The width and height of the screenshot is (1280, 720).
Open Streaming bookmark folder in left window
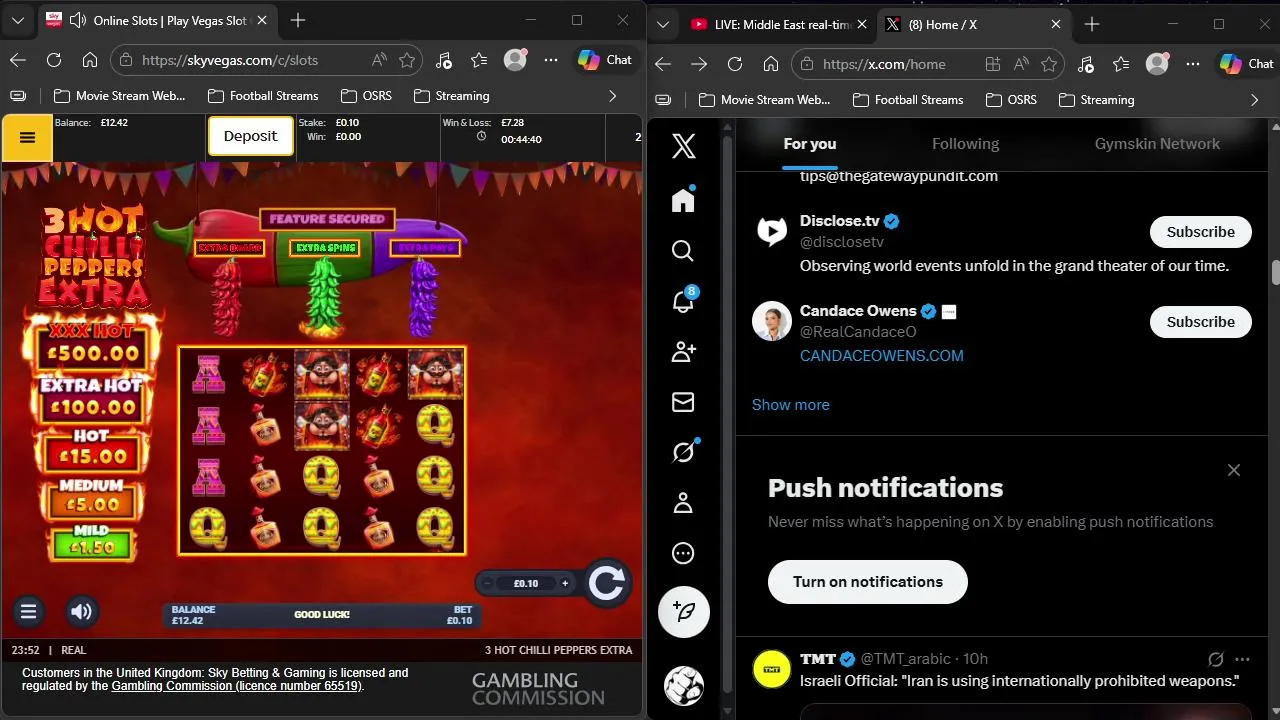451,96
